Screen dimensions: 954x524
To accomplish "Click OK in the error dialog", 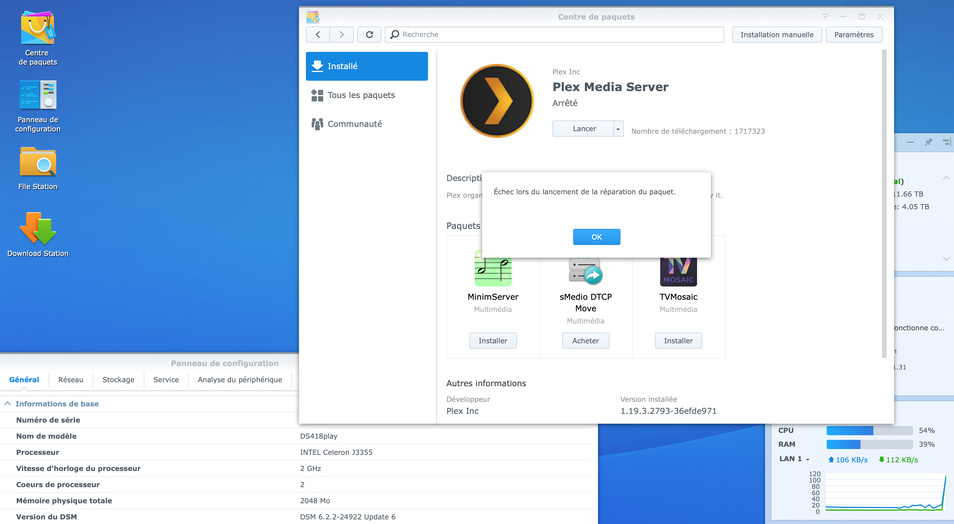I will (x=596, y=237).
